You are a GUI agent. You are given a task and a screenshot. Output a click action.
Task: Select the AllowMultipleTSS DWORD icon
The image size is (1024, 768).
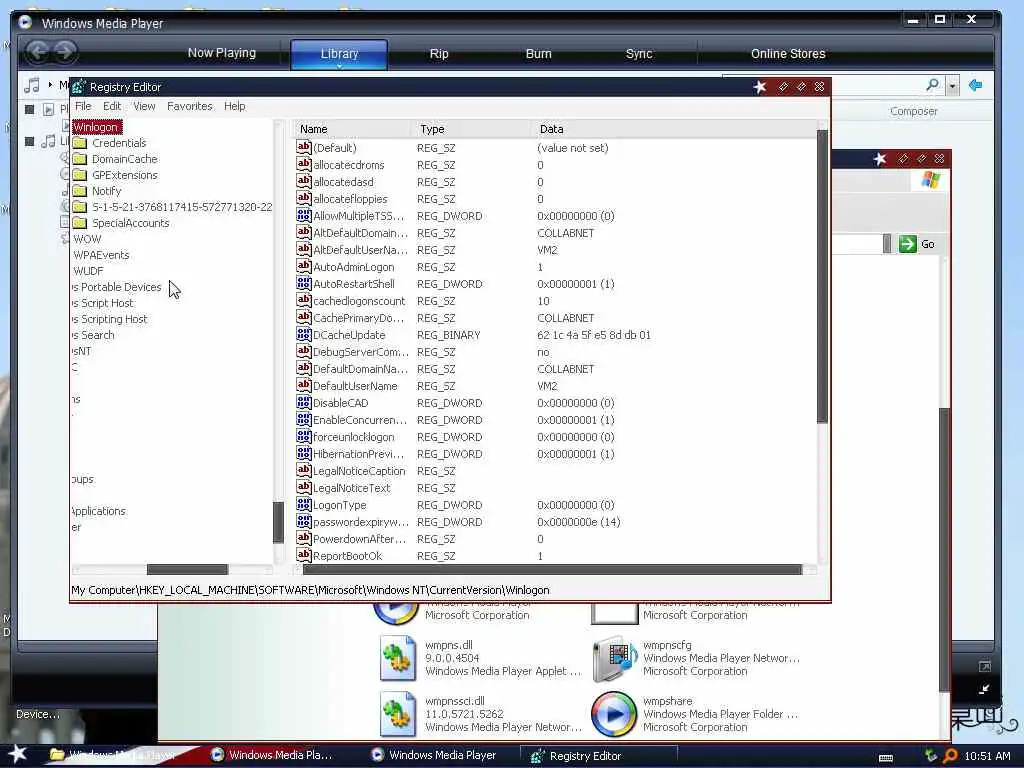[x=304, y=215]
